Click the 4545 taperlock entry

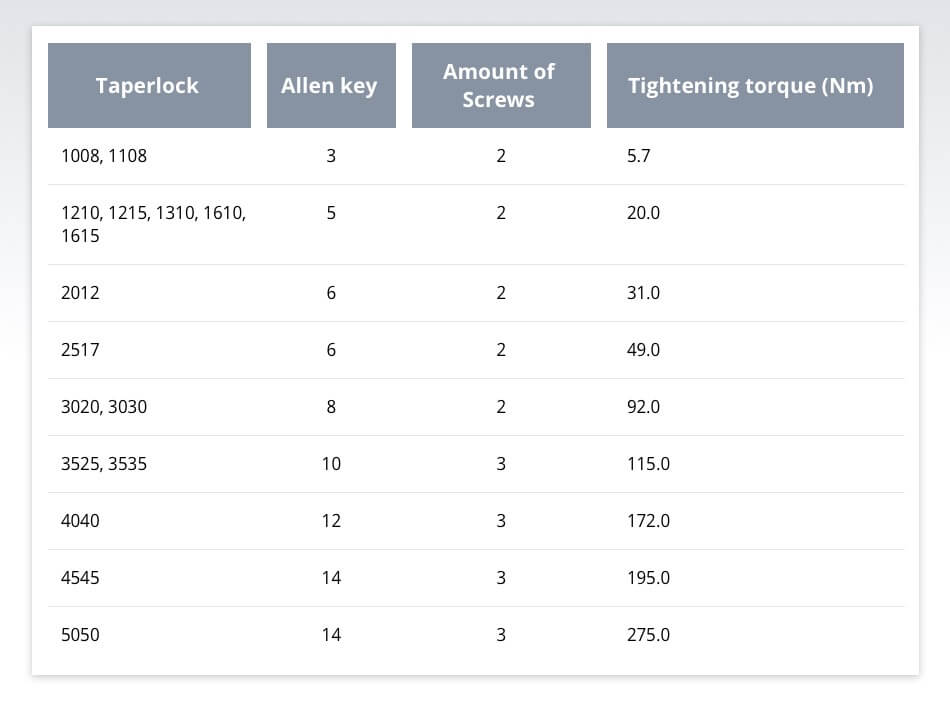pos(80,578)
